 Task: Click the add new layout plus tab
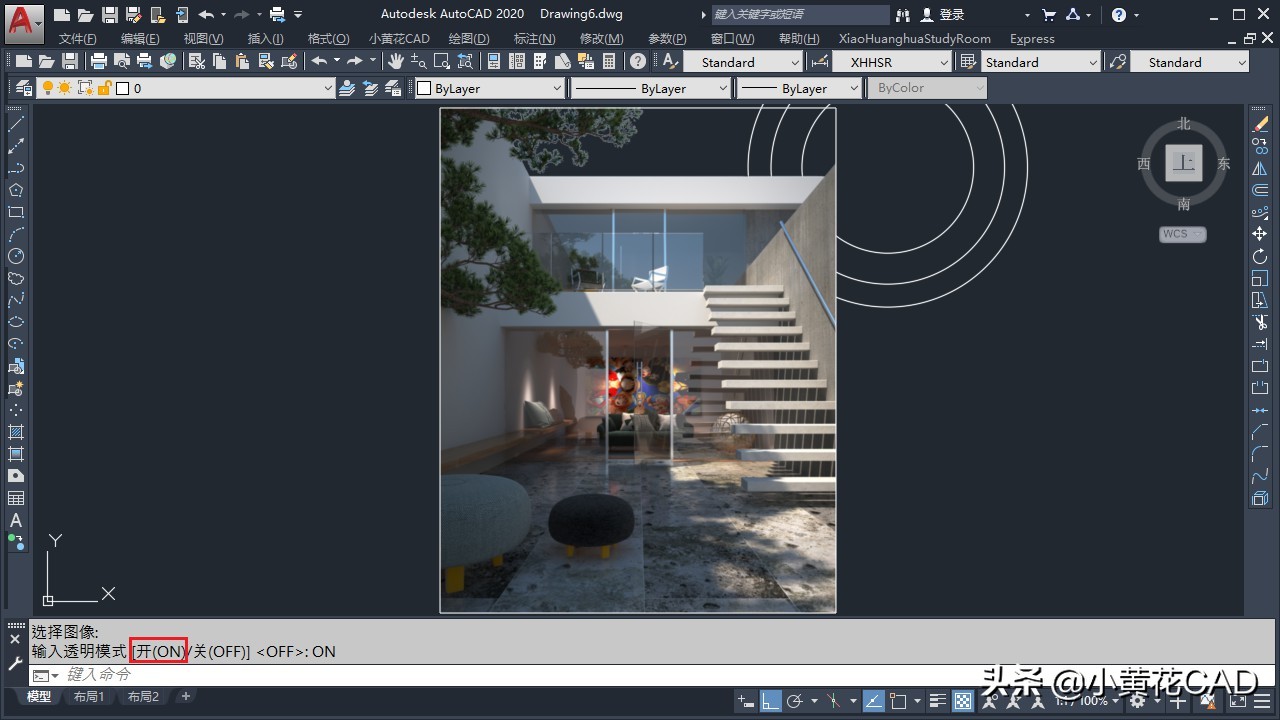pyautogui.click(x=185, y=697)
